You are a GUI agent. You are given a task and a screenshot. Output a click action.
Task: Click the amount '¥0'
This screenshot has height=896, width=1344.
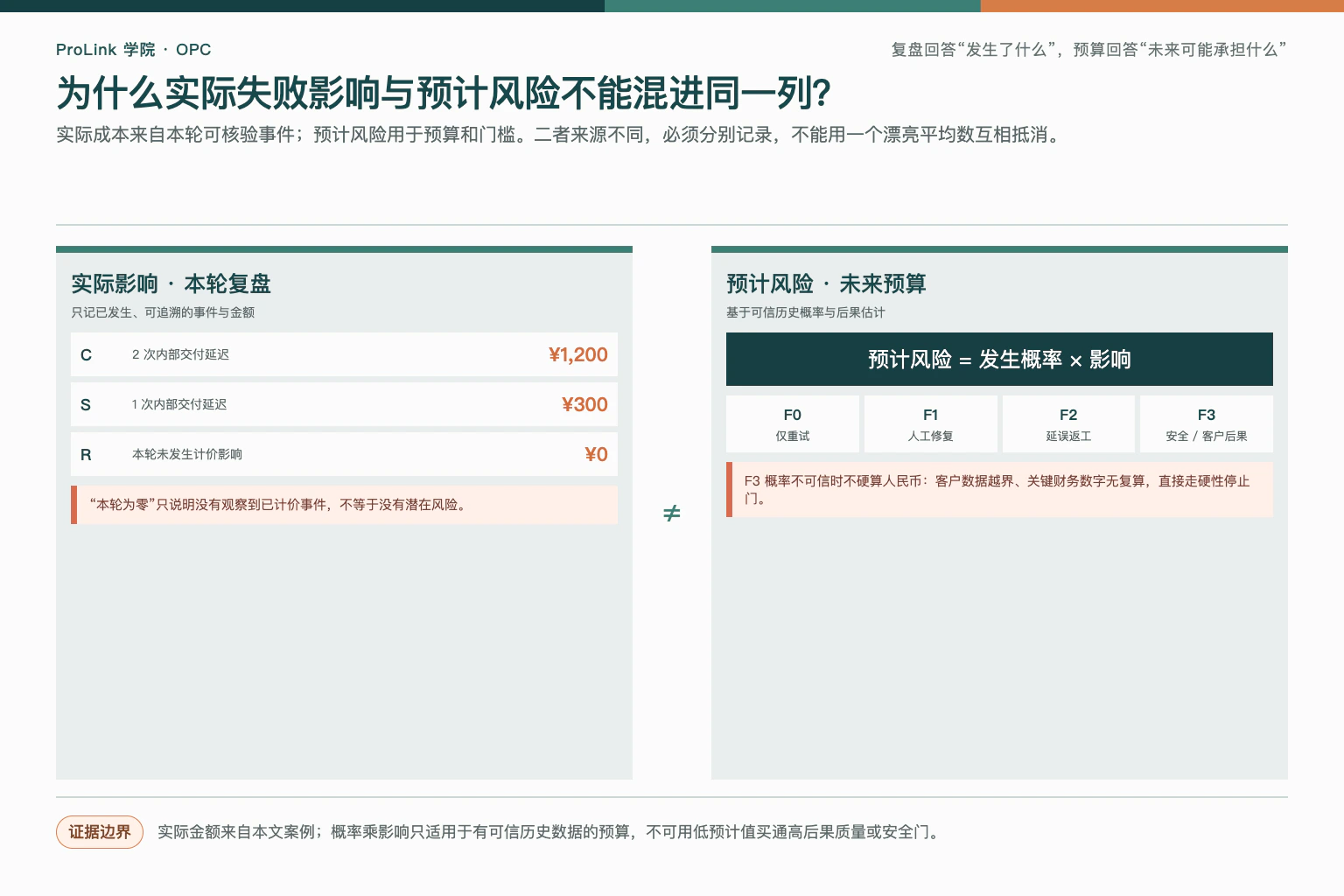[596, 454]
